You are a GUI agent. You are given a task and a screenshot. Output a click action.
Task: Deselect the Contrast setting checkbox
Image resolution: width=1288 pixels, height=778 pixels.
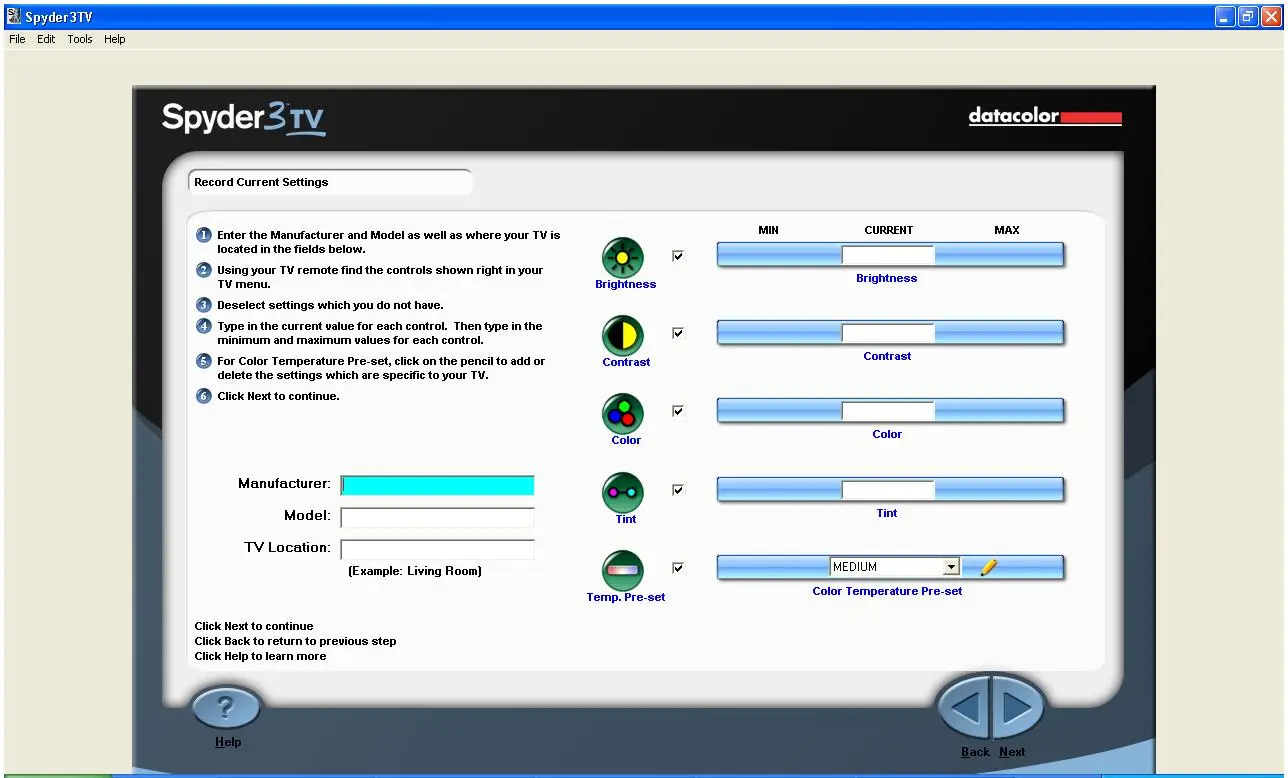pos(678,333)
